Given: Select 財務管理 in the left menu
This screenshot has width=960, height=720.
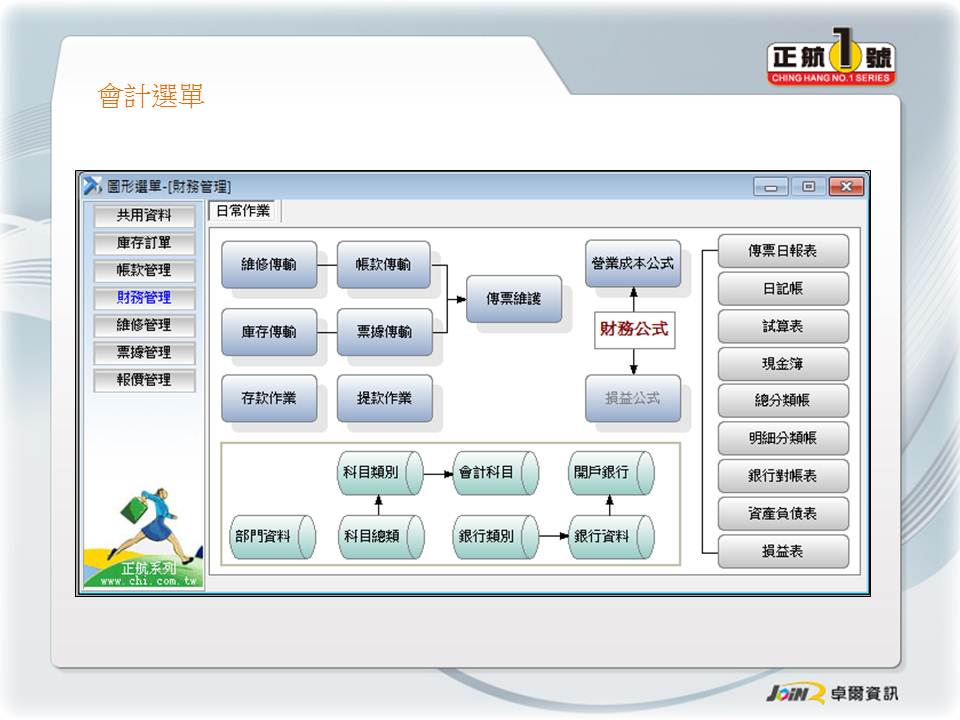Looking at the screenshot, I should click(x=144, y=298).
